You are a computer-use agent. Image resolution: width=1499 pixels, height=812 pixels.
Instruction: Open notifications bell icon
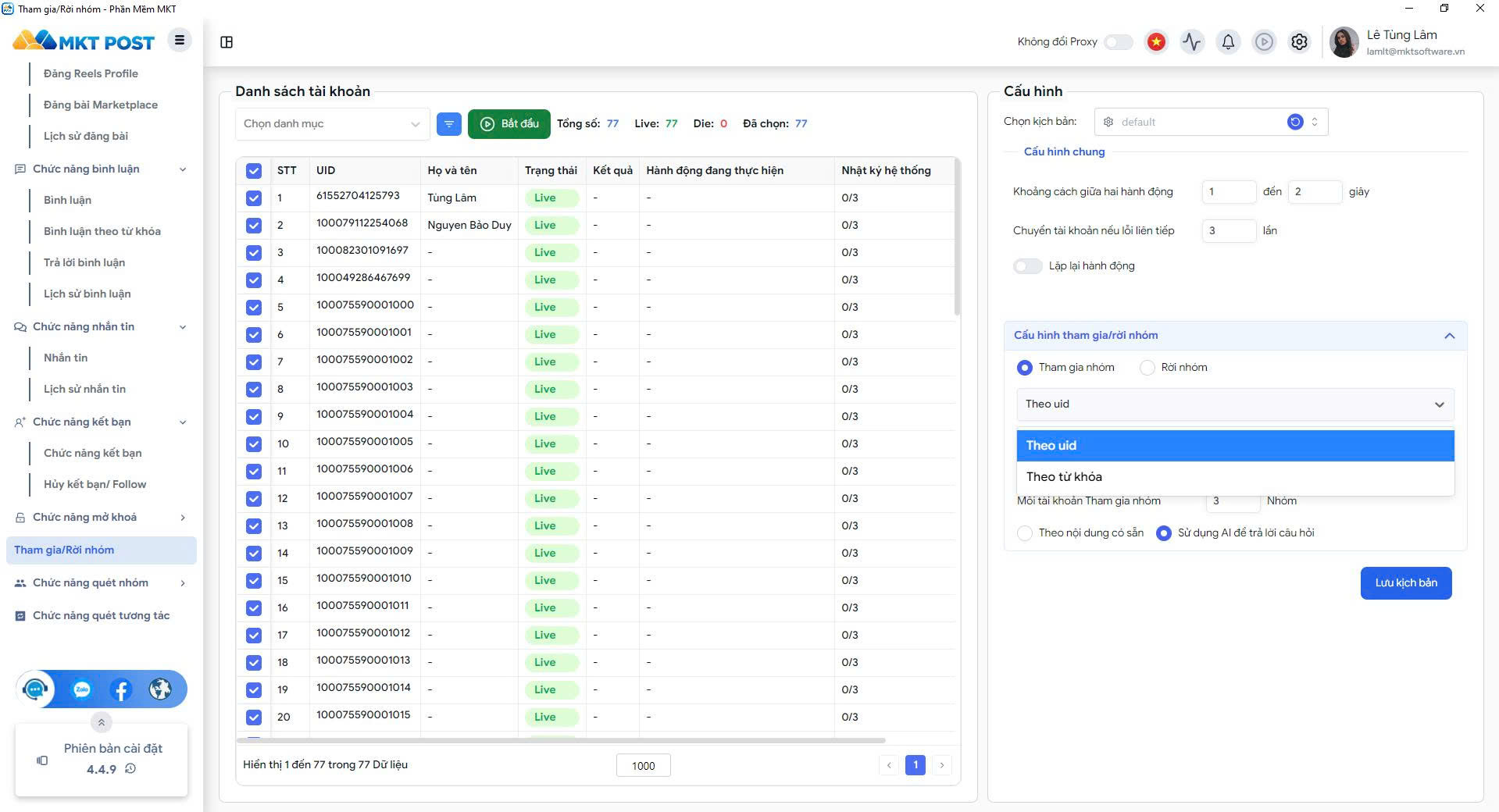(1228, 41)
